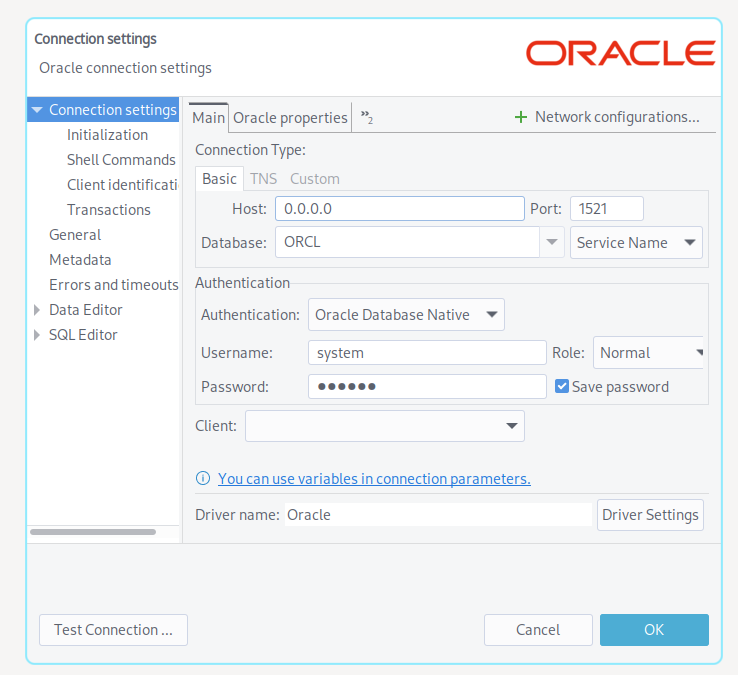The width and height of the screenshot is (738, 675).
Task: Open the Service Name dropdown
Action: pyautogui.click(x=636, y=242)
